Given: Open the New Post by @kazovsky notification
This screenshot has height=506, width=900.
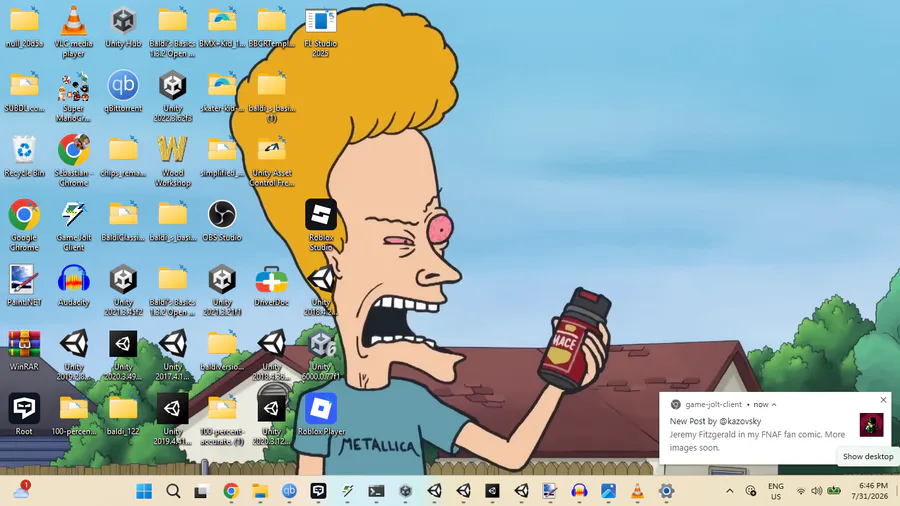Looking at the screenshot, I should tap(775, 428).
